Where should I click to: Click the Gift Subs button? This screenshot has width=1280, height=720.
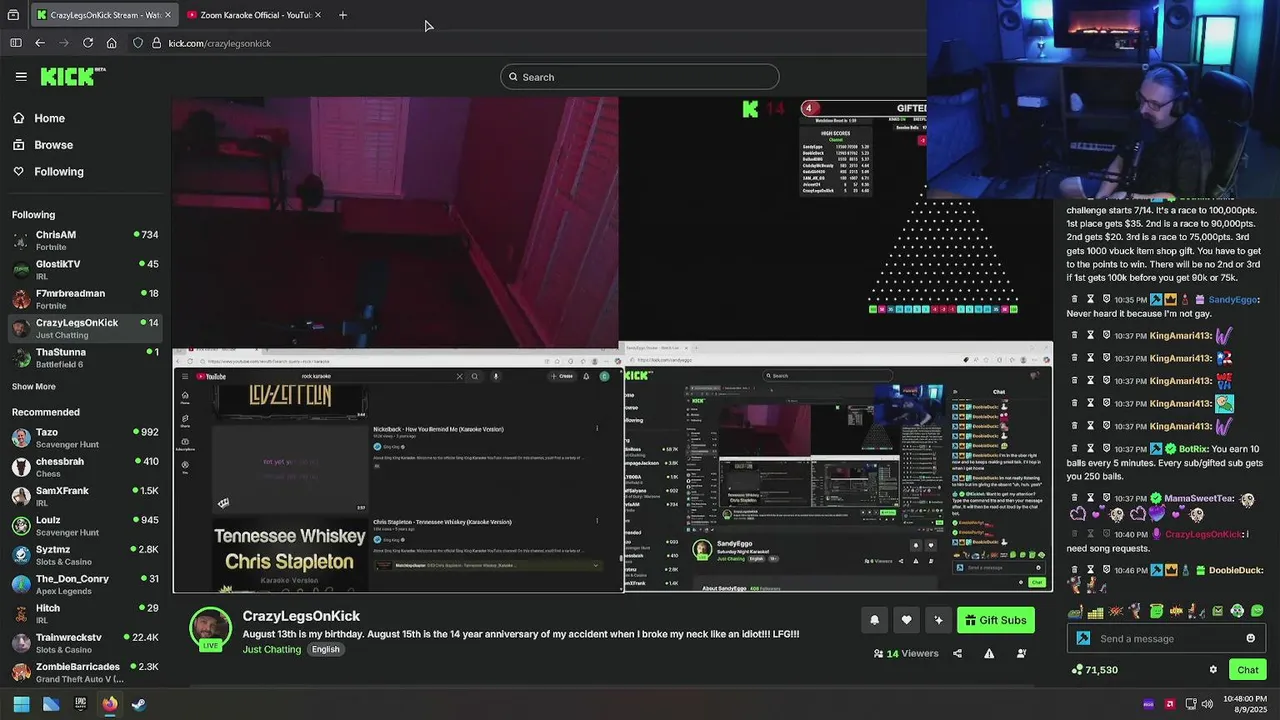tap(995, 620)
